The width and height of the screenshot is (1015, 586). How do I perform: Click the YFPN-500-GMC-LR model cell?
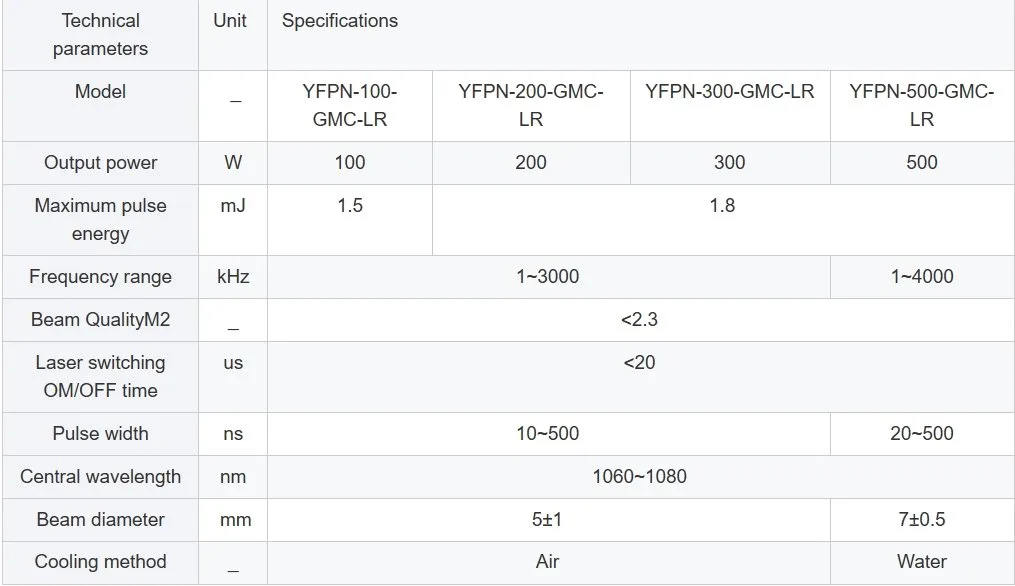pos(922,106)
